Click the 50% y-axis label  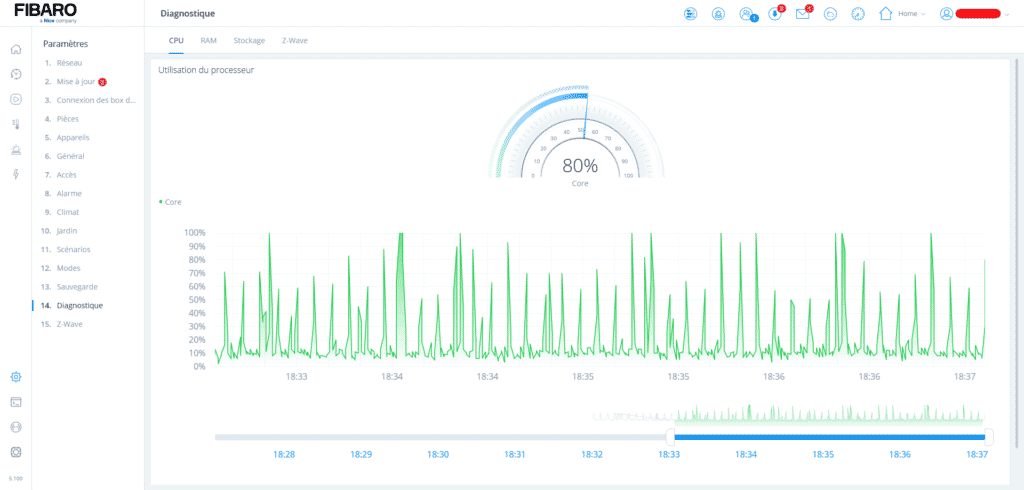197,300
